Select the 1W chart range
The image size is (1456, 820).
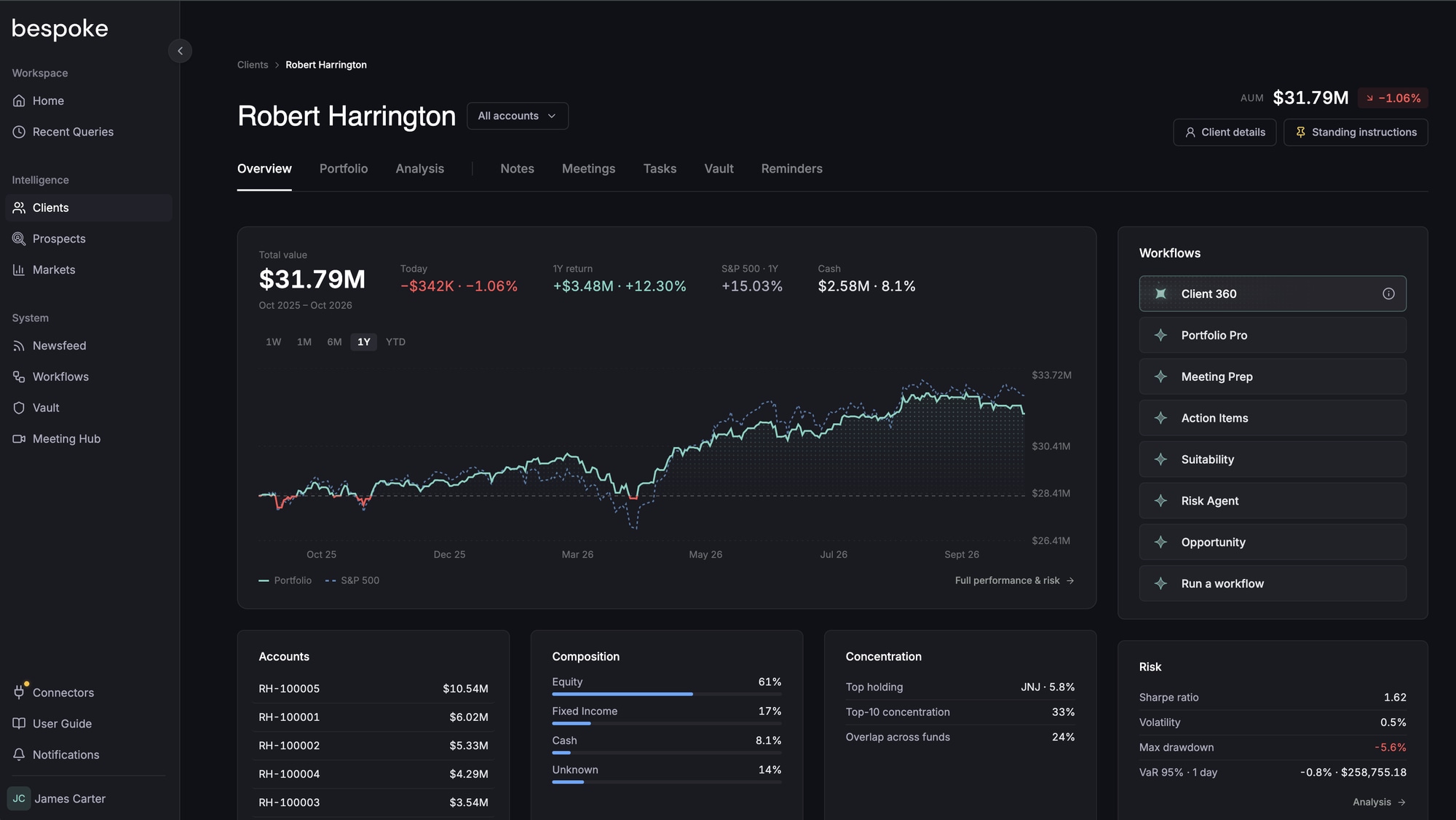click(273, 342)
